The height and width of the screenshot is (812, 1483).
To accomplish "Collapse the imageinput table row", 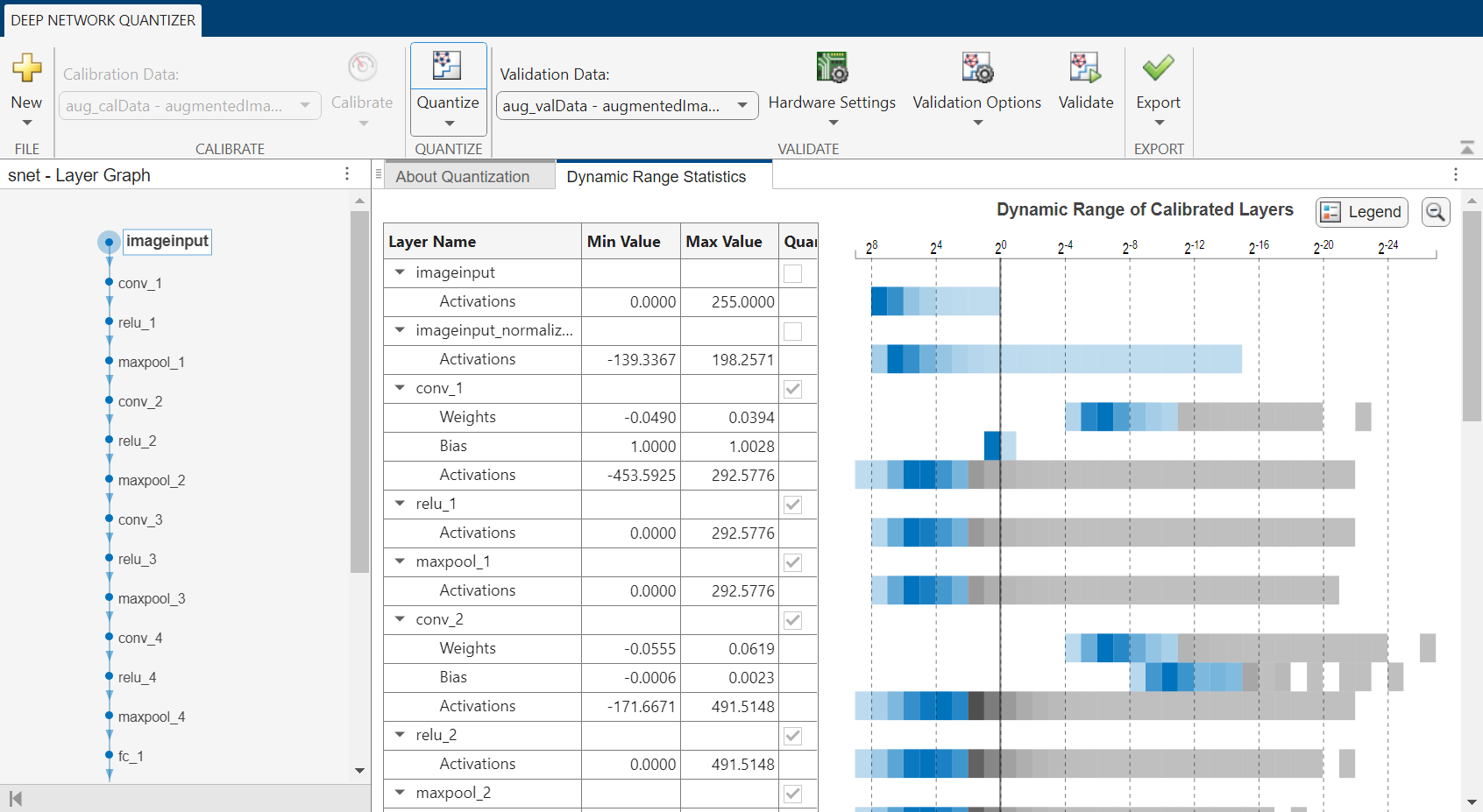I will pos(400,272).
